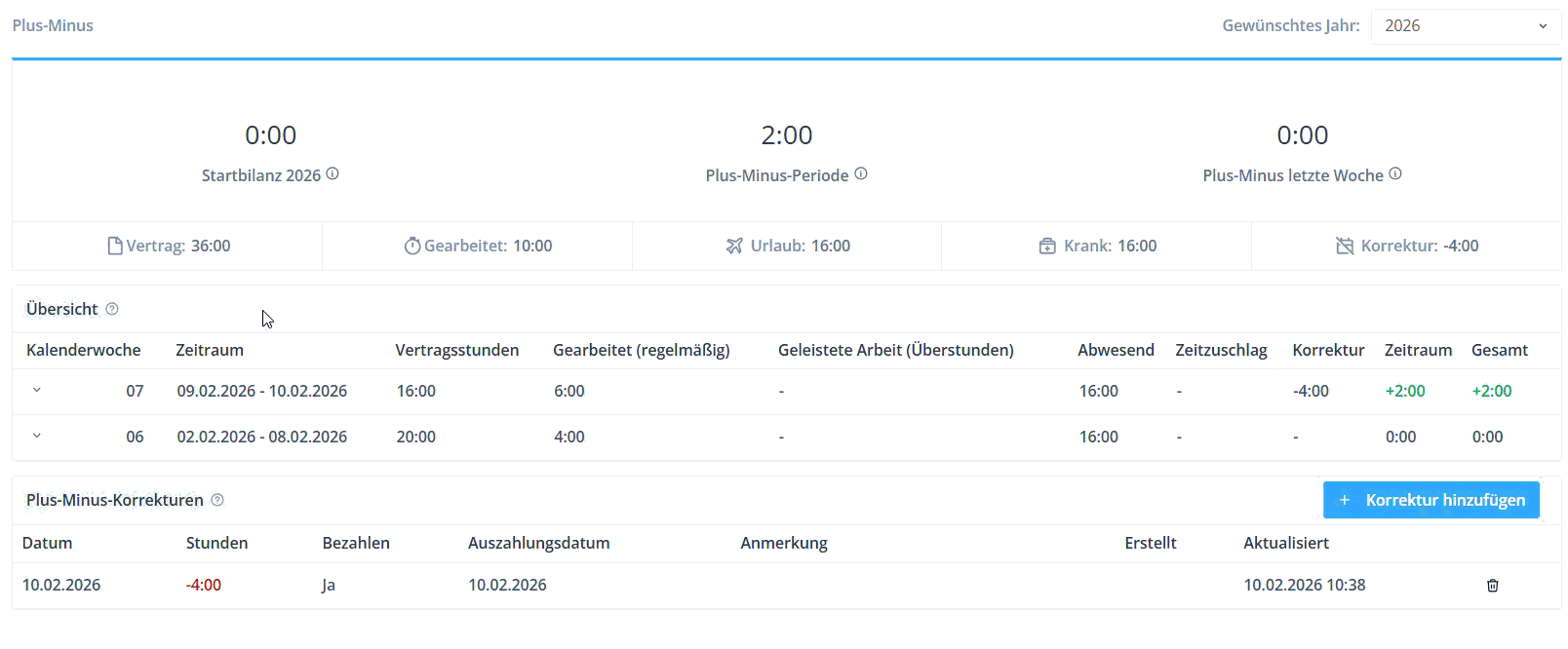The height and width of the screenshot is (649, 1568).
Task: Click the Gearbeitet stopwatch icon
Action: pyautogui.click(x=412, y=247)
